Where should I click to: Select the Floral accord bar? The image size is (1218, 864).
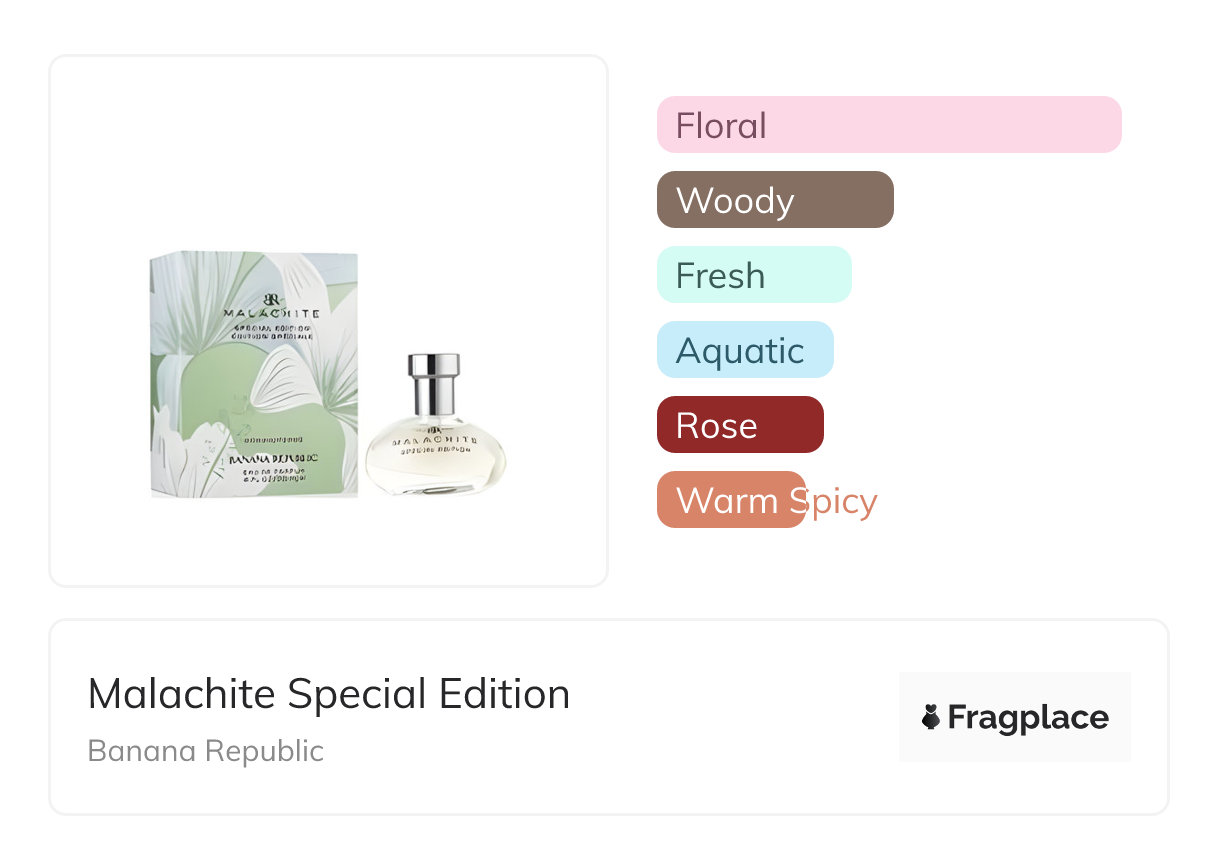(x=888, y=125)
